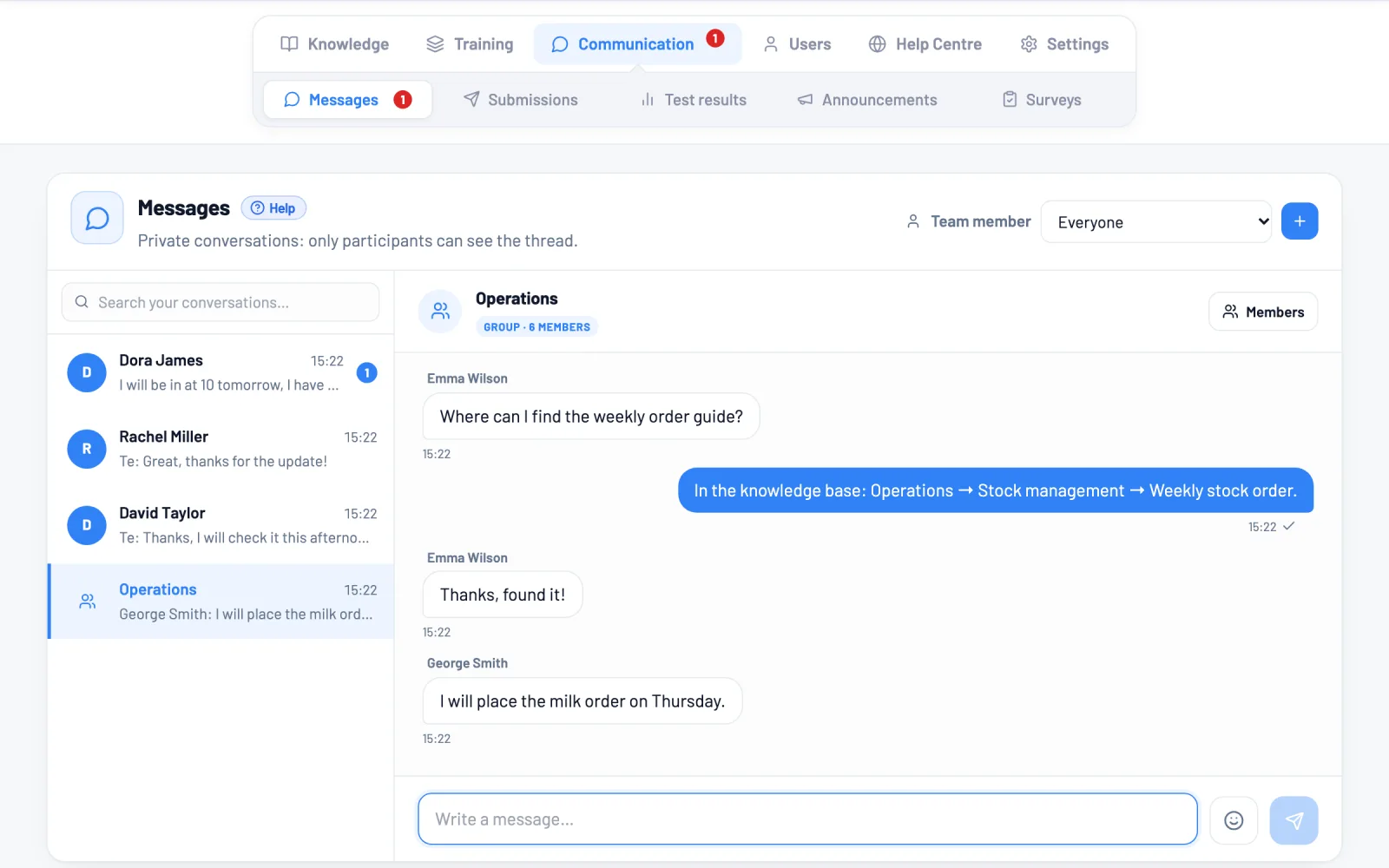Click message "Where can I find the weekly order guide?"

(x=591, y=417)
